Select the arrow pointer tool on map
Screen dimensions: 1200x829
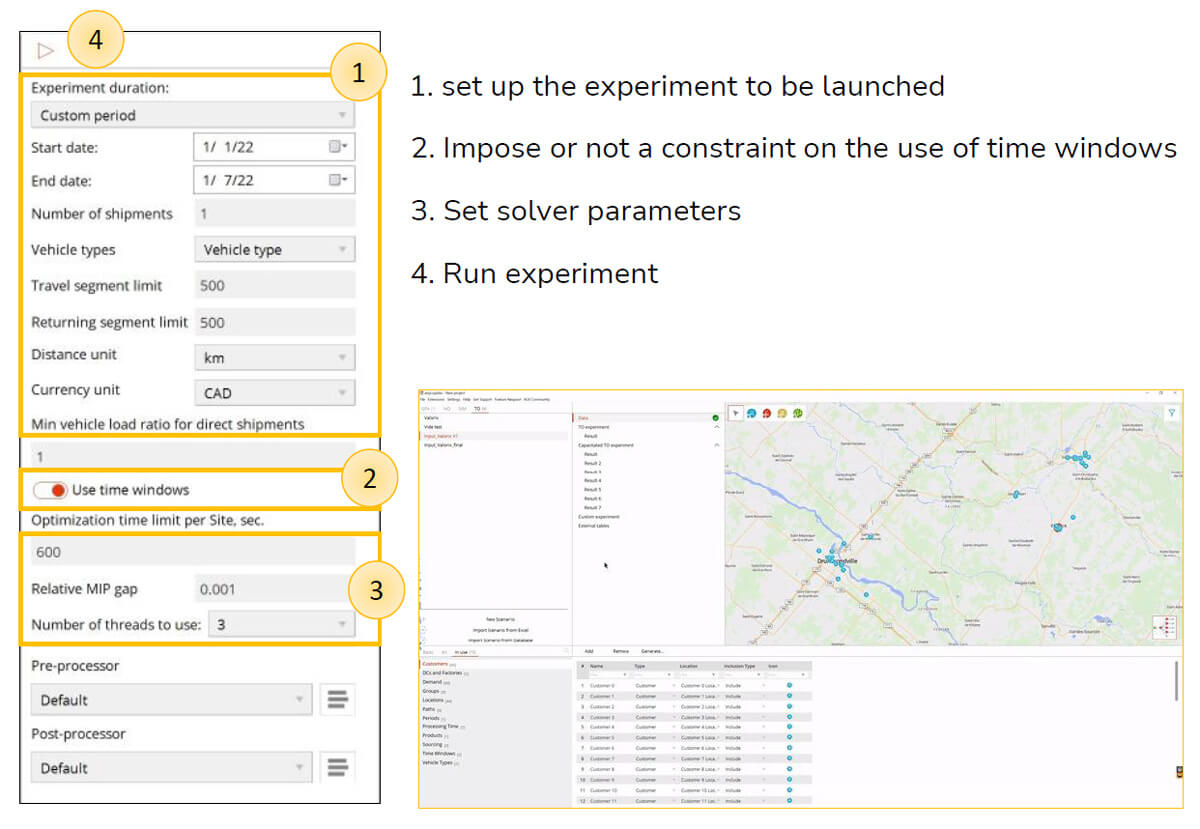pyautogui.click(x=734, y=413)
